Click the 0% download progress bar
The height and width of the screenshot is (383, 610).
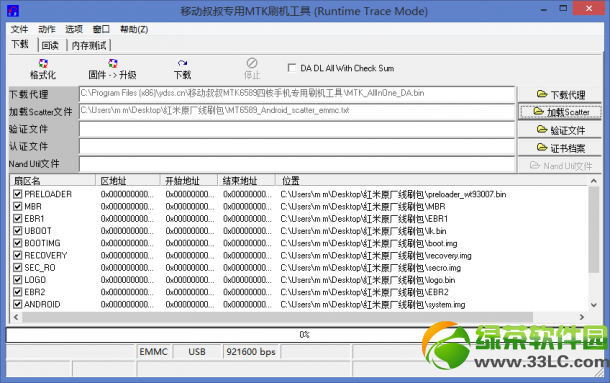pyautogui.click(x=304, y=335)
